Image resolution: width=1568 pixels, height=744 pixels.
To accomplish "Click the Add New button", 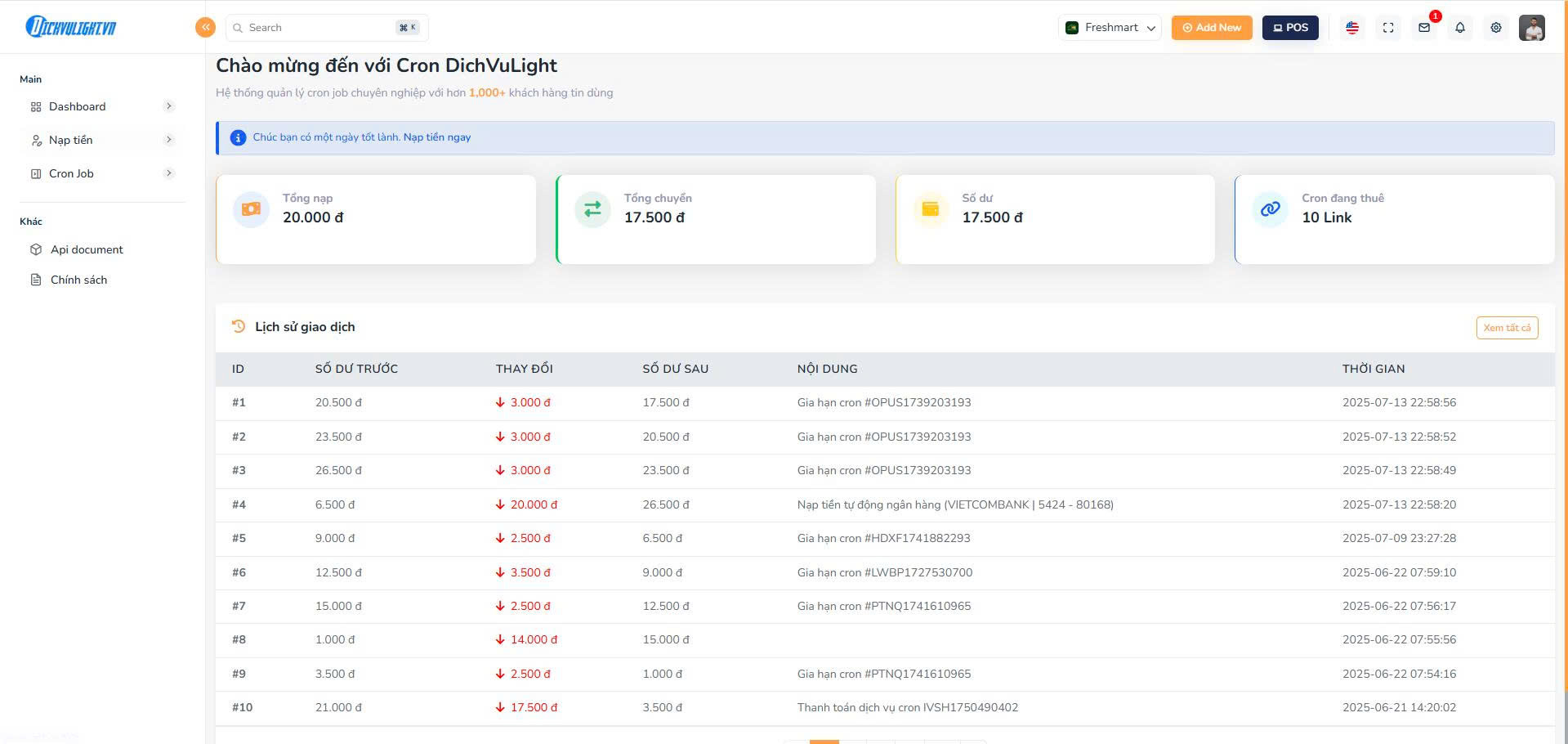I will pyautogui.click(x=1212, y=28).
